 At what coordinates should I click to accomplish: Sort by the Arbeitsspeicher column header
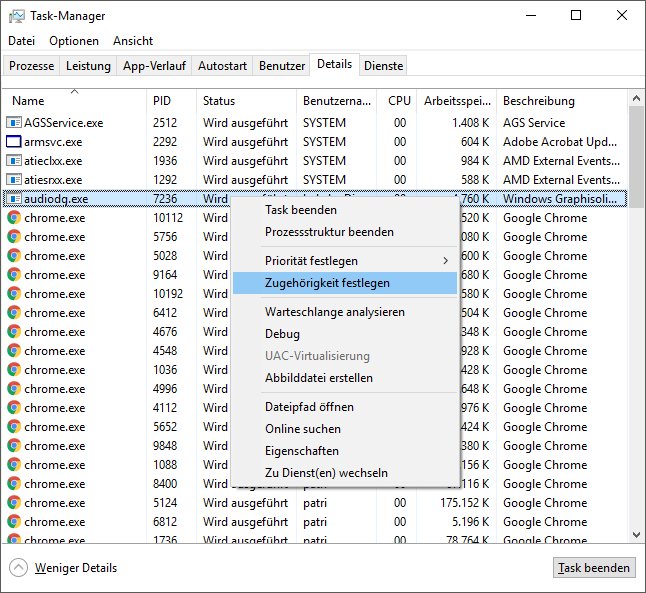pyautogui.click(x=456, y=101)
